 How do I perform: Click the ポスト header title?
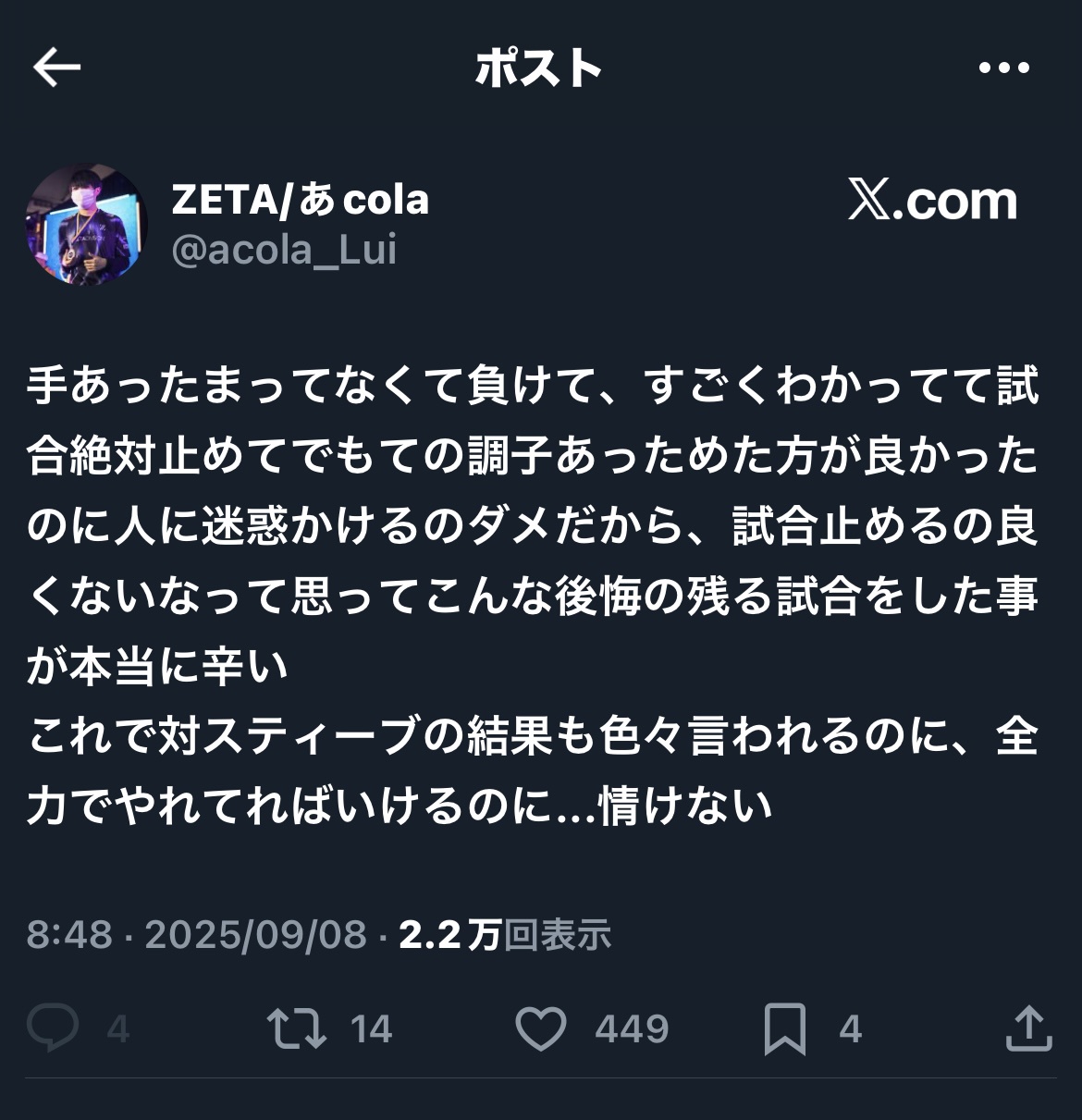point(539,68)
